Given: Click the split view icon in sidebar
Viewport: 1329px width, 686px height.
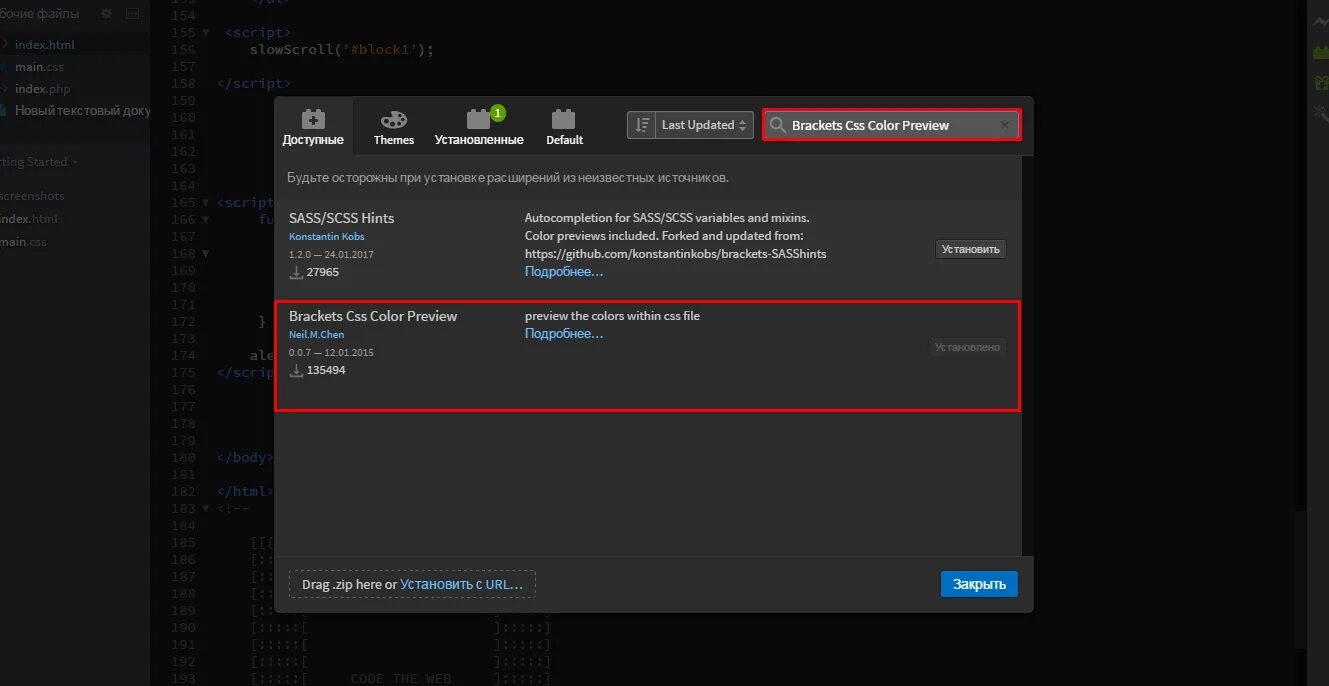Looking at the screenshot, I should (133, 15).
